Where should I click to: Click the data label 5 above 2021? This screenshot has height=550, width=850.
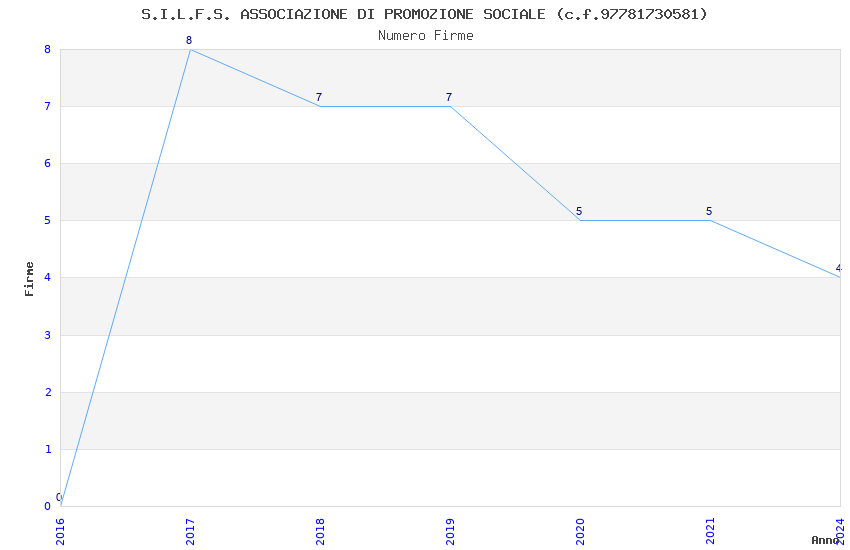709,211
